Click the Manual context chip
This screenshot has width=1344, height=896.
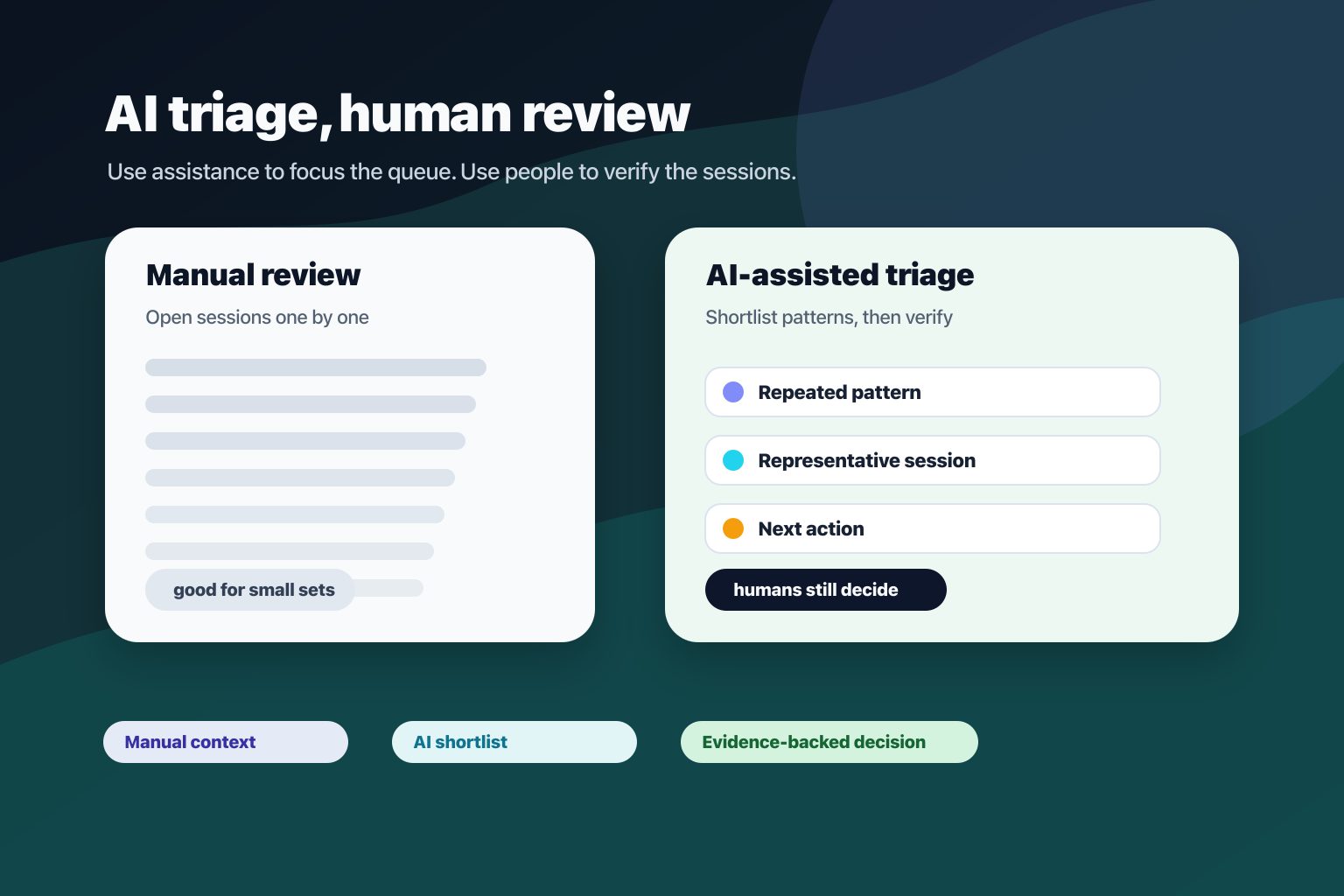point(226,742)
